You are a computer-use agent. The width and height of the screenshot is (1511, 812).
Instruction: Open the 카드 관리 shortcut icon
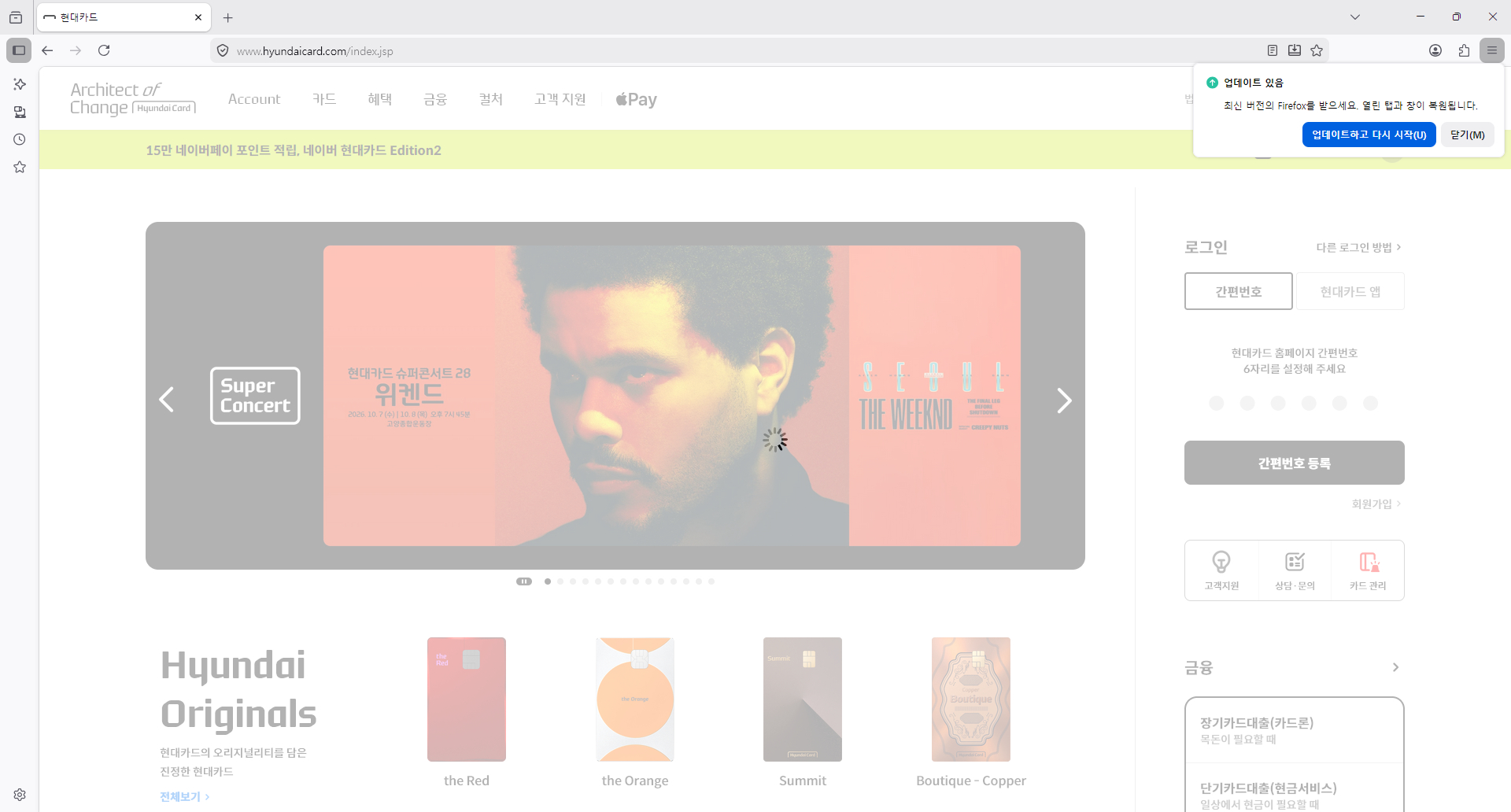tap(1368, 570)
